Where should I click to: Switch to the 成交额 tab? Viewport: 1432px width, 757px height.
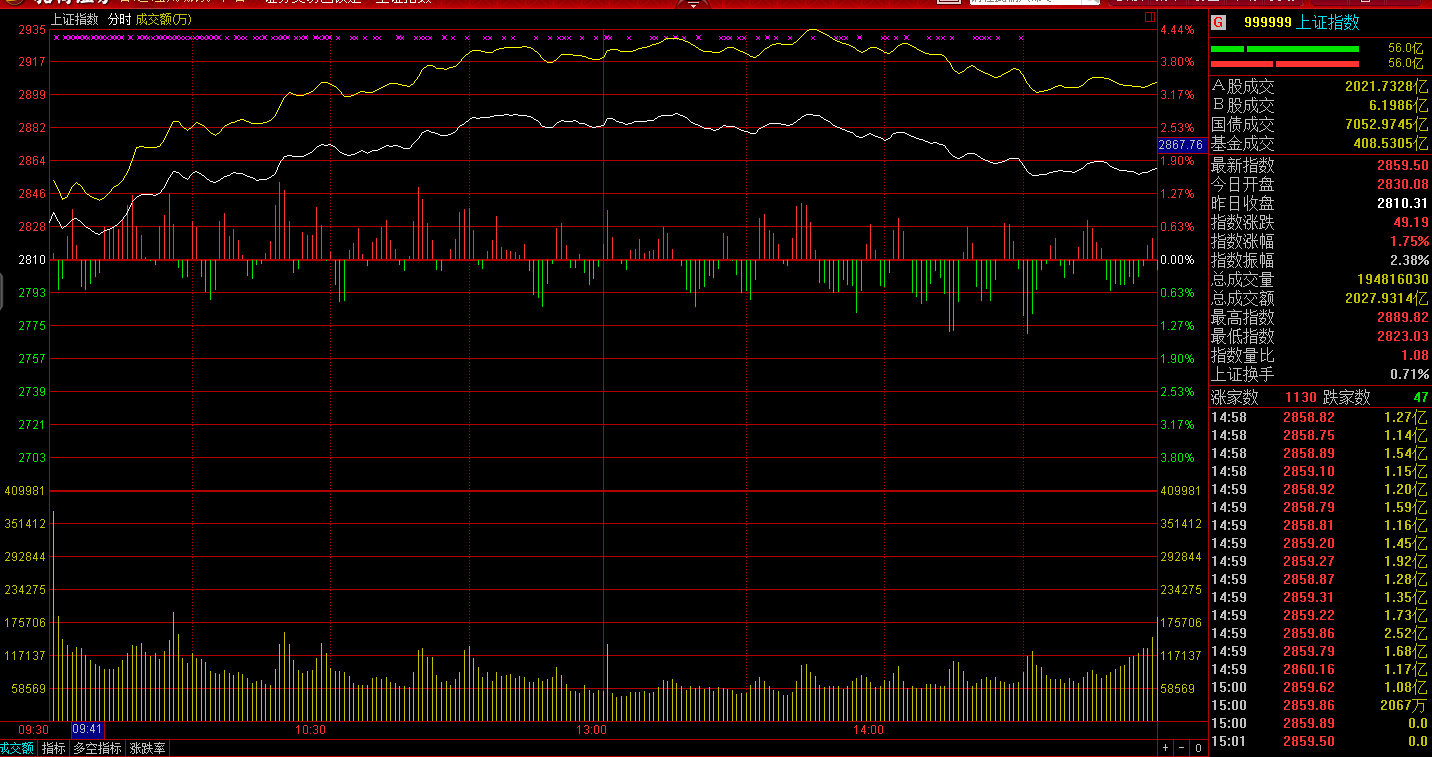pyautogui.click(x=17, y=748)
